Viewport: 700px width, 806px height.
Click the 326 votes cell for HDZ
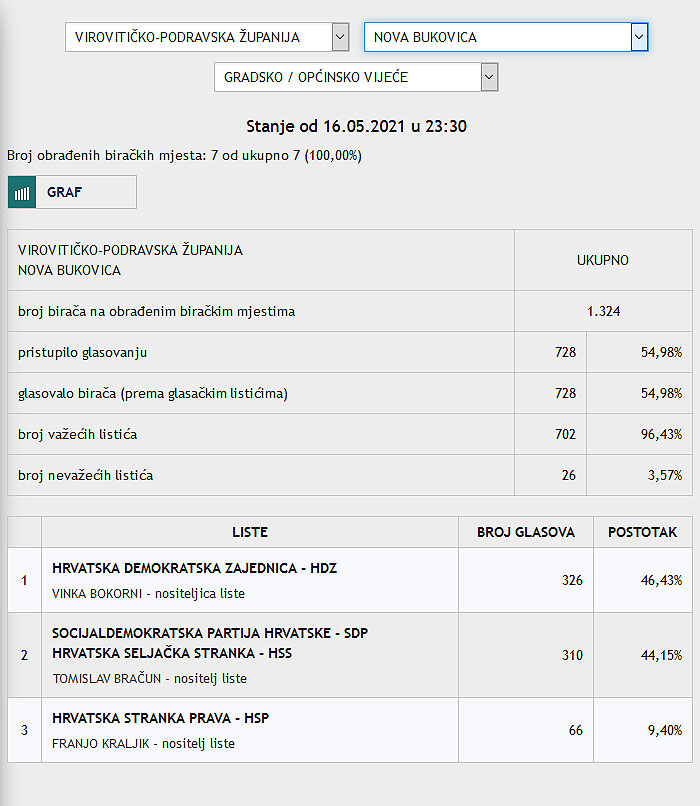[526, 580]
